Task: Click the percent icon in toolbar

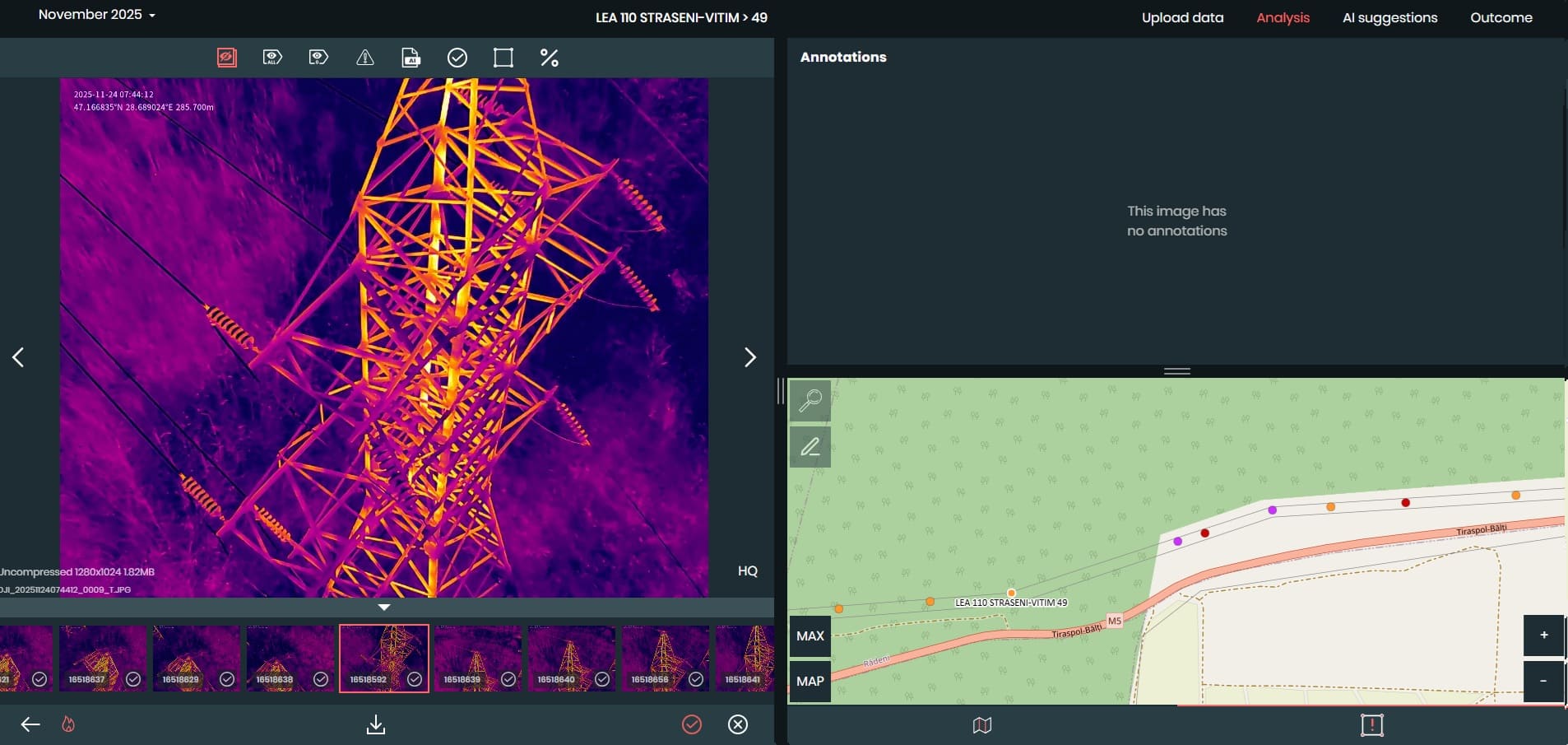Action: pyautogui.click(x=549, y=58)
